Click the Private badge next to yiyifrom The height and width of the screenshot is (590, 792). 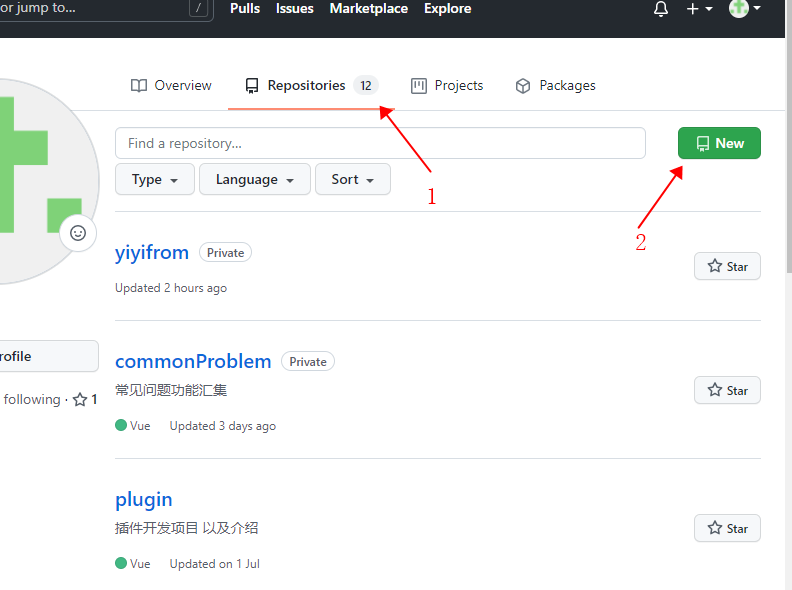tap(225, 253)
